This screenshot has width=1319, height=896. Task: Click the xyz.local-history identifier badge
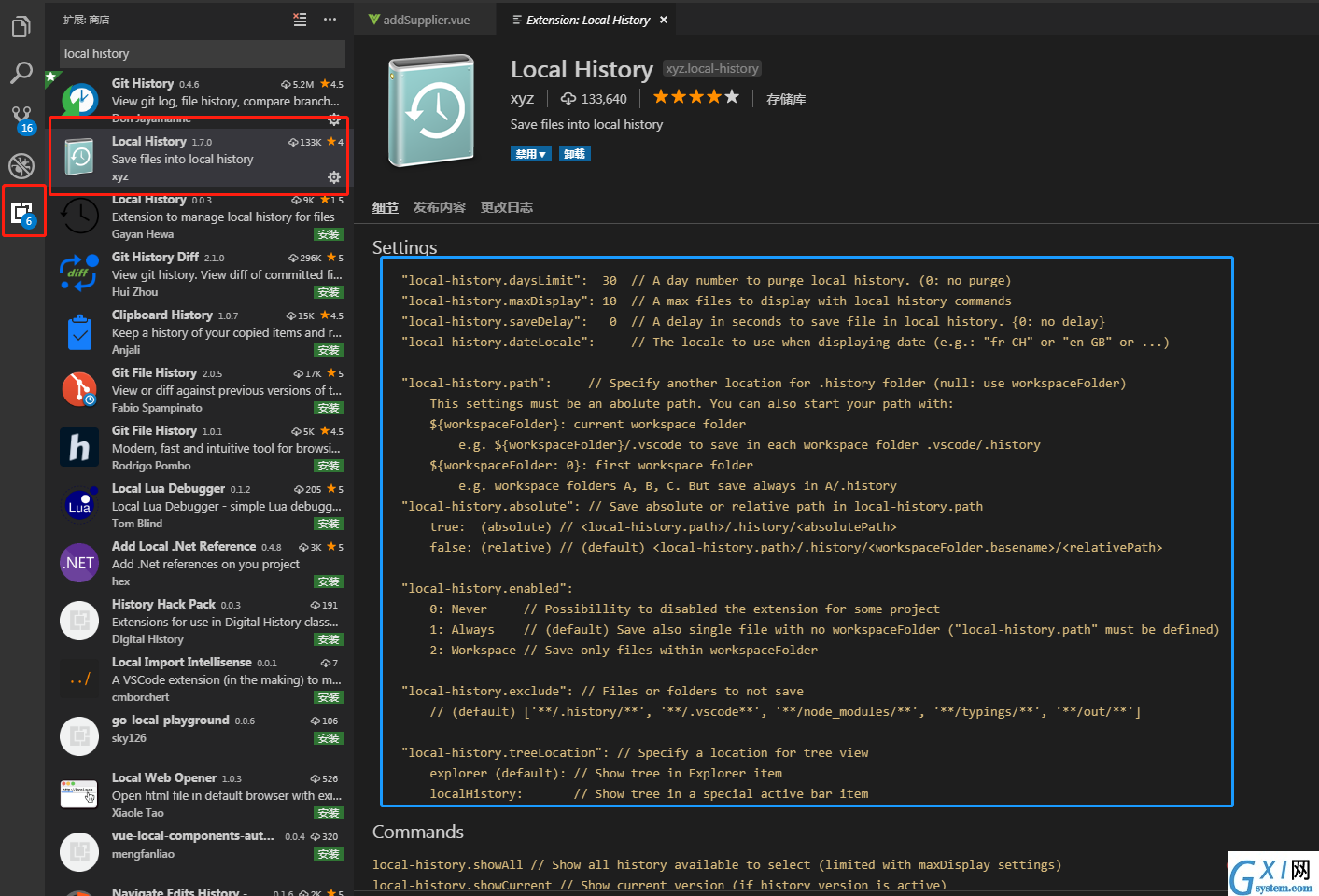click(712, 68)
